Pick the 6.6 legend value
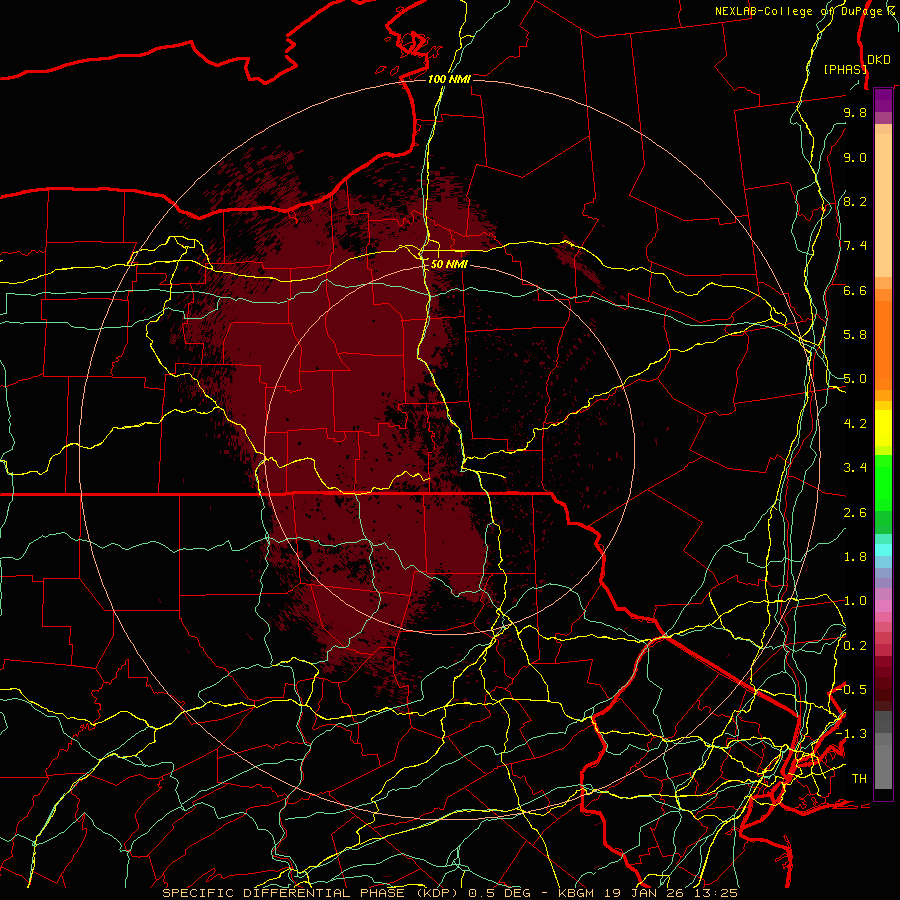 855,290
